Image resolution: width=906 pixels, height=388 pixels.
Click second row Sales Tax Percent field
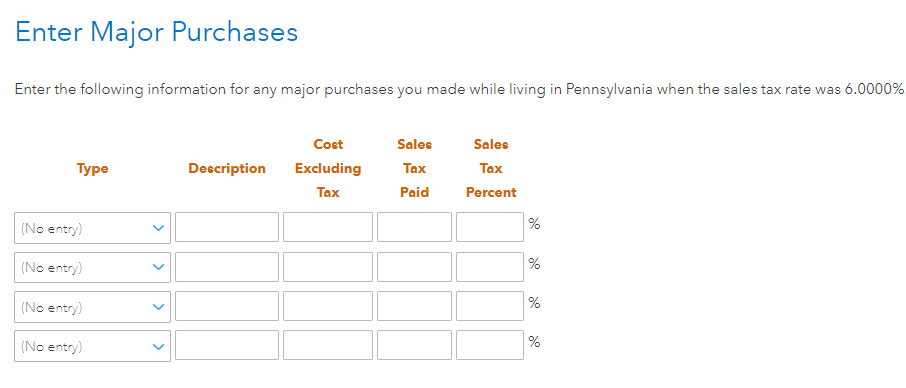click(490, 267)
